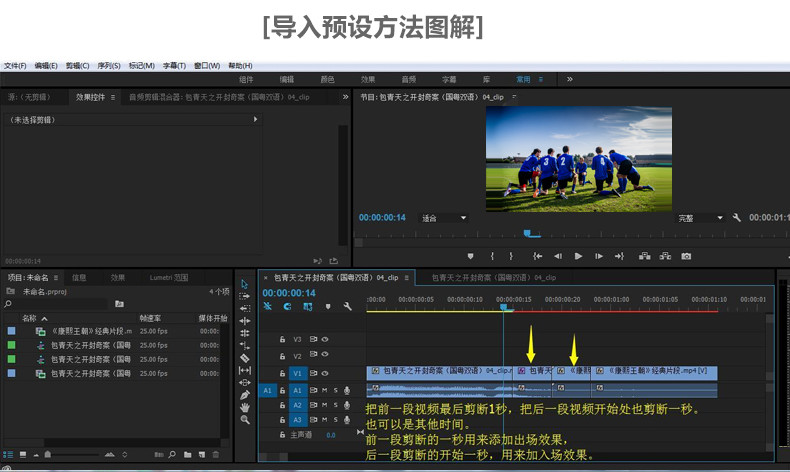The width and height of the screenshot is (790, 472).
Task: Adjust project panel thumbnail zoom slider
Action: (x=48, y=454)
